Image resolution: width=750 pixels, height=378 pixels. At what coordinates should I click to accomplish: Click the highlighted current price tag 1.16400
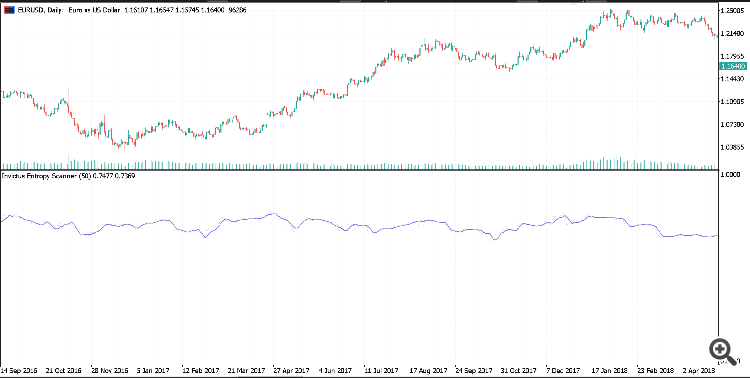pos(733,66)
